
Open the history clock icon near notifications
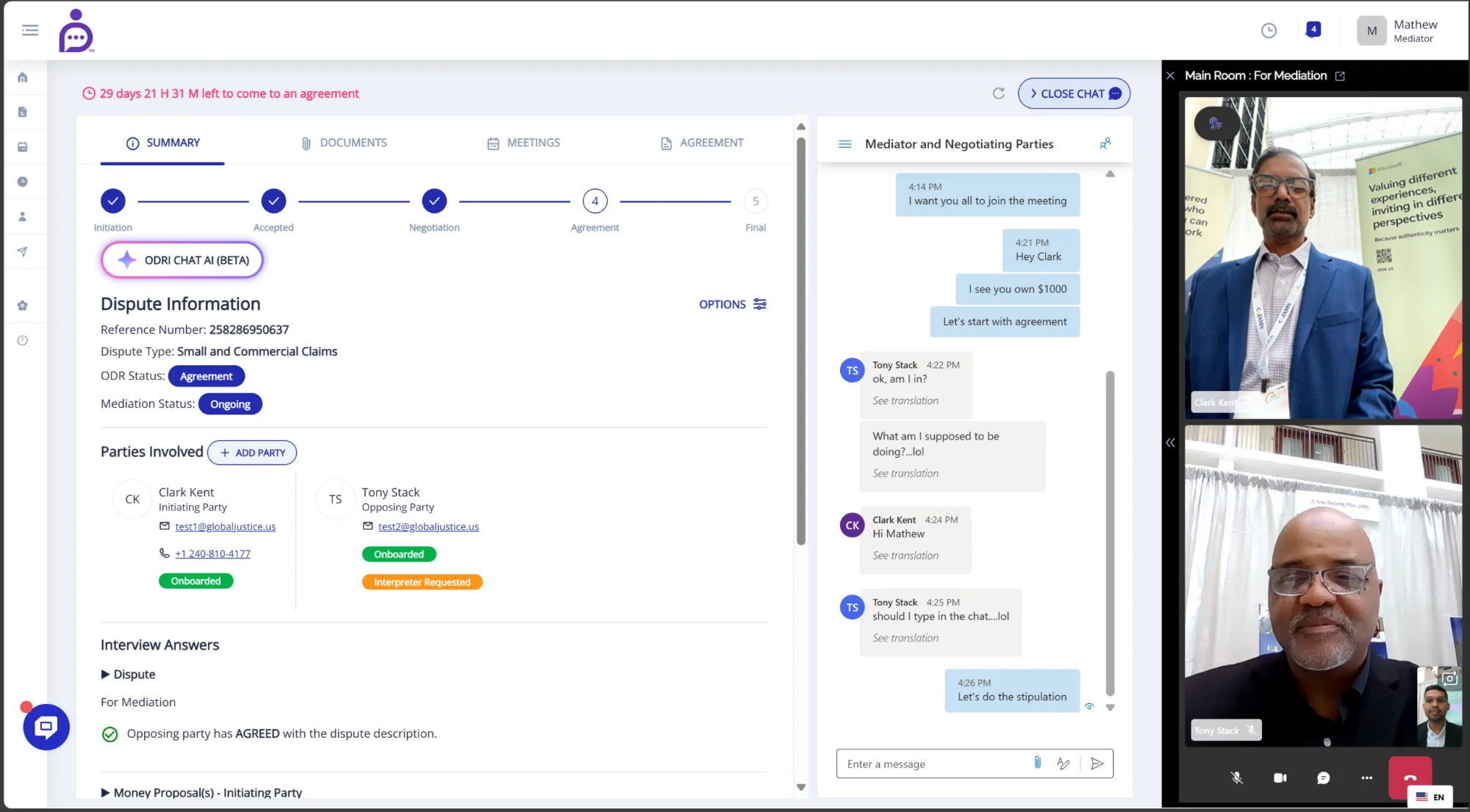pos(1268,30)
